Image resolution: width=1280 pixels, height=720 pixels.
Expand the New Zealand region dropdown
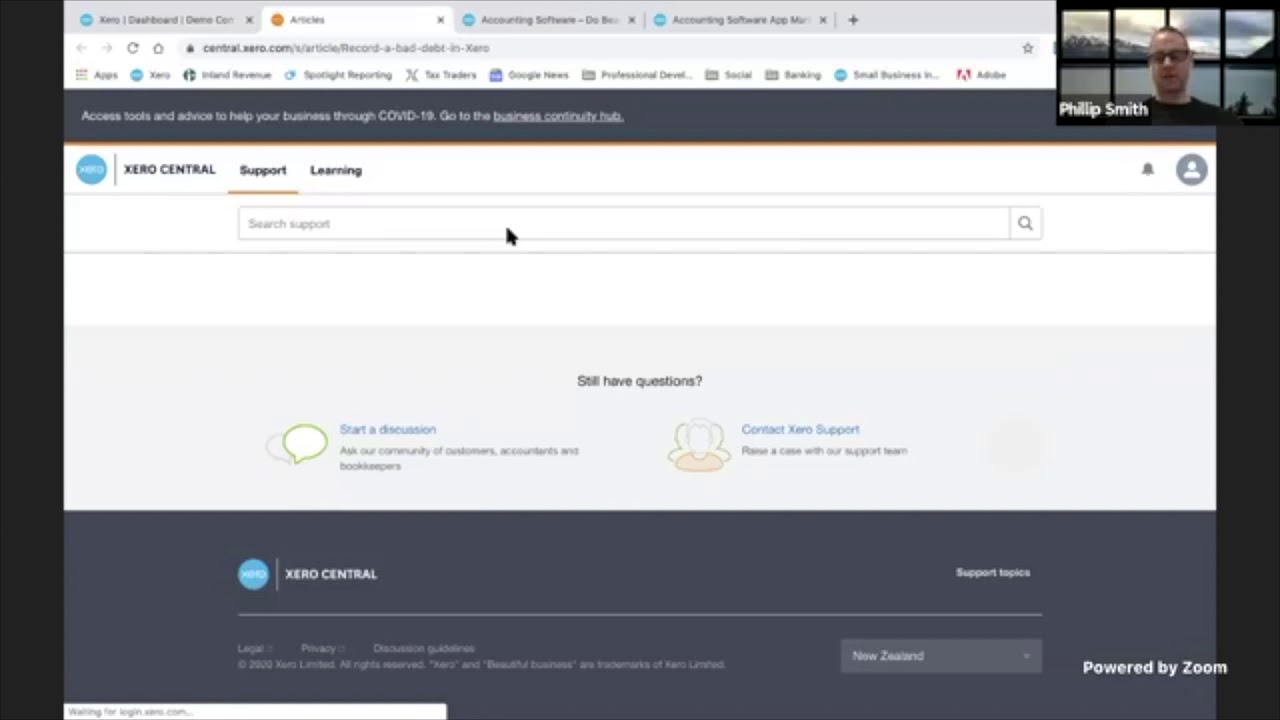(941, 656)
